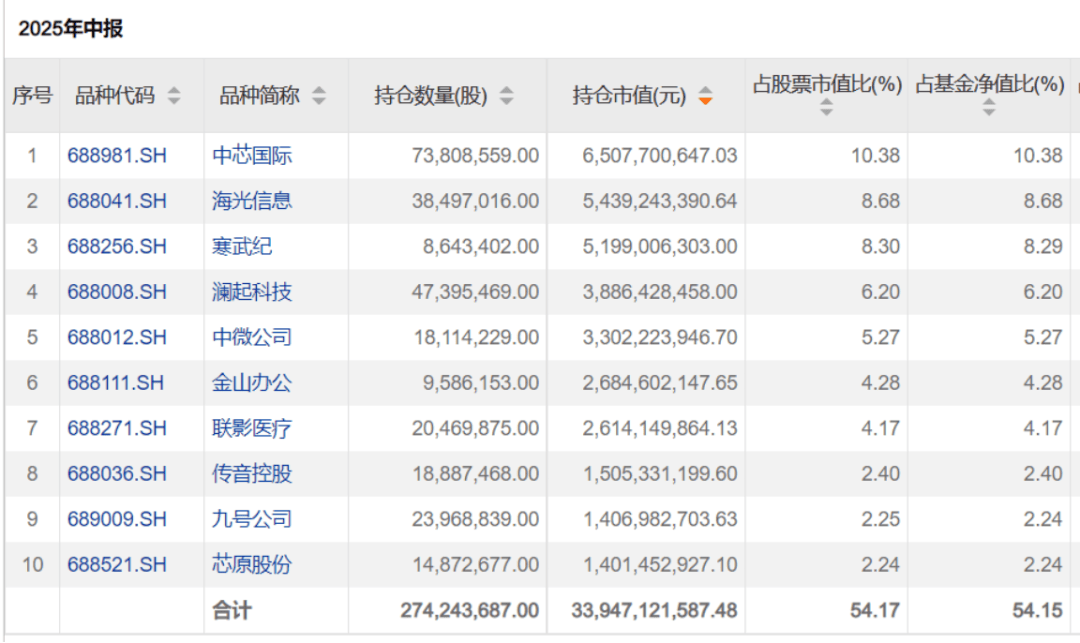This screenshot has height=643, width=1080.
Task: Select stock code 688008.SH
Action: [x=117, y=292]
